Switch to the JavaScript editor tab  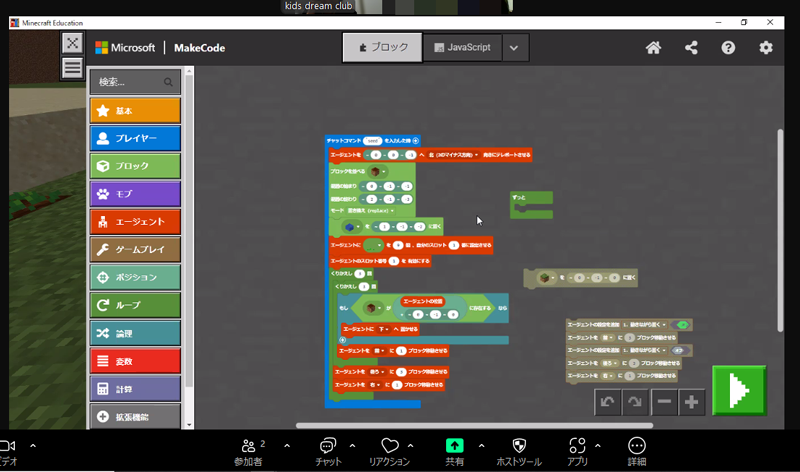pos(462,47)
